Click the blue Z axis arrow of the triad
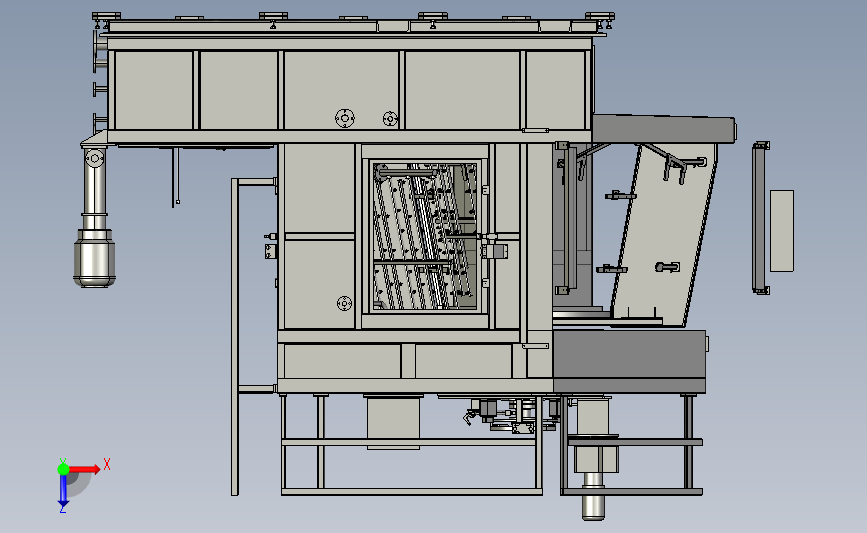This screenshot has width=867, height=533. 63,491
